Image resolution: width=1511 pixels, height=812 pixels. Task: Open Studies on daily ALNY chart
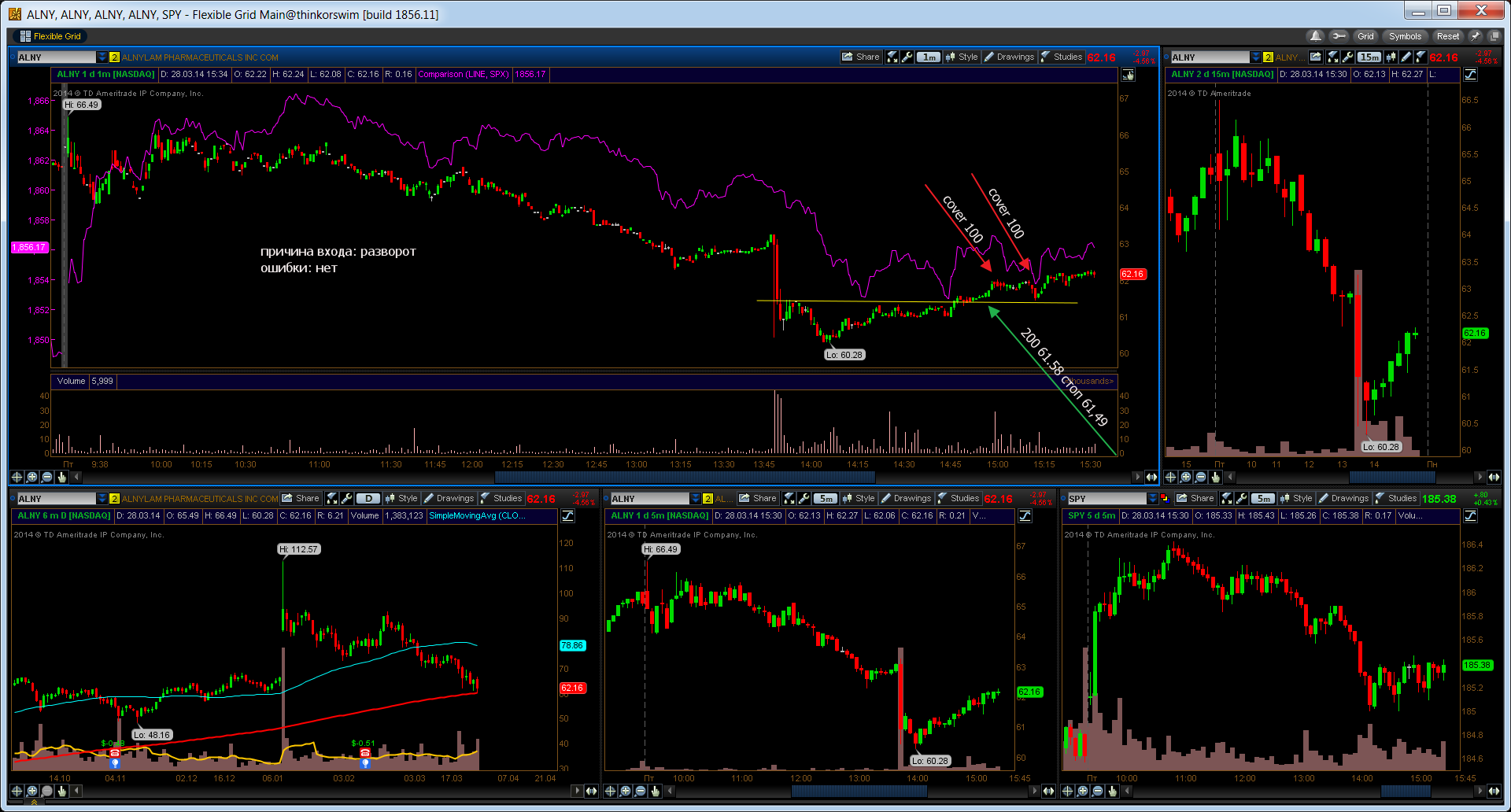(x=501, y=498)
